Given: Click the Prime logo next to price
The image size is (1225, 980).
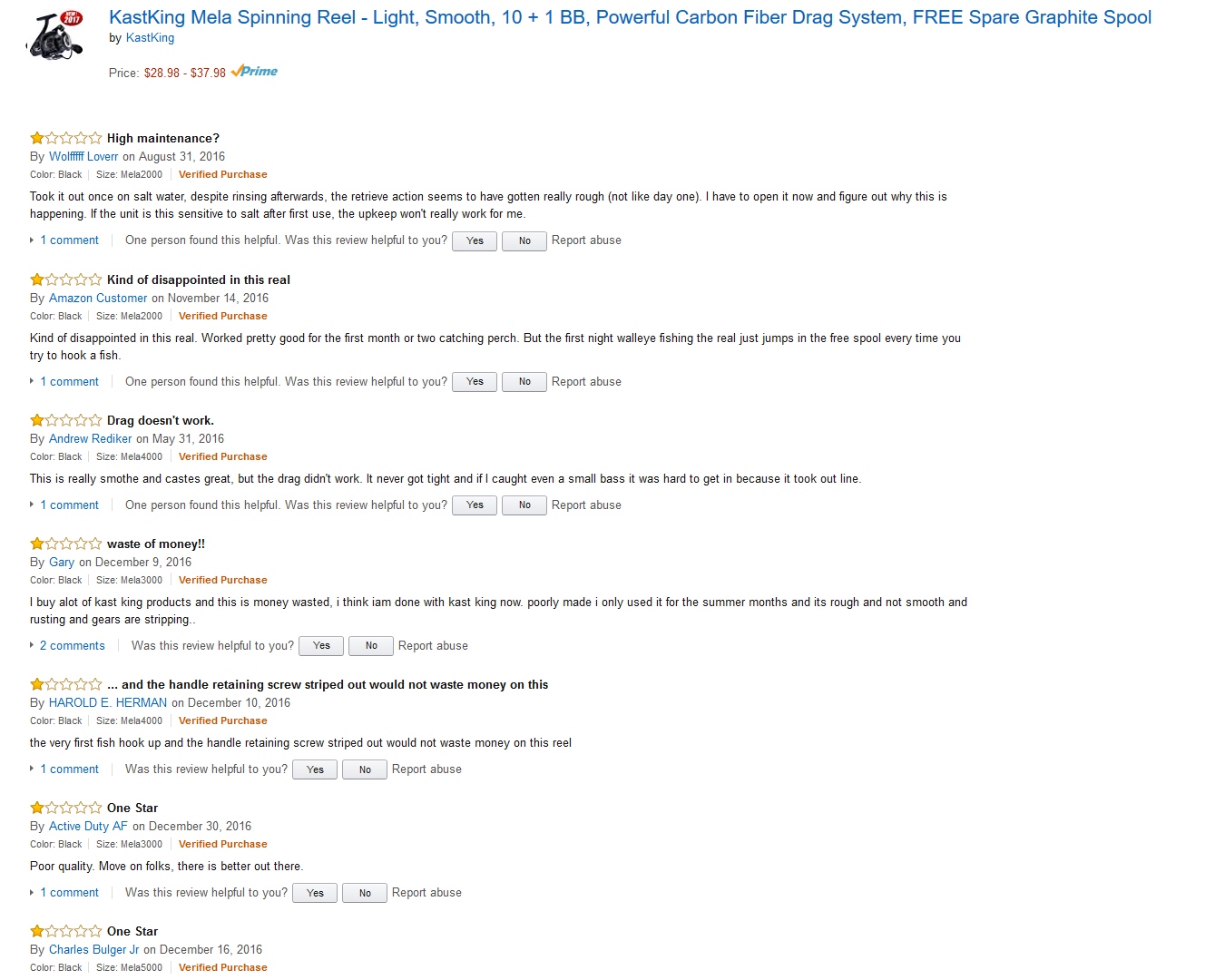Looking at the screenshot, I should coord(255,72).
